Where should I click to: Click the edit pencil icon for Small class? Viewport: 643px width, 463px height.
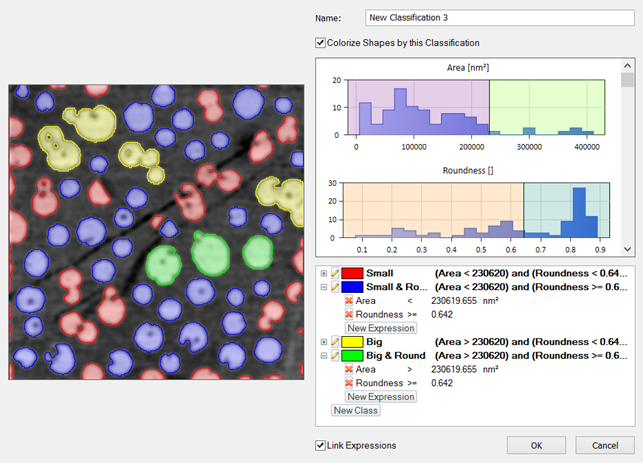[x=336, y=273]
